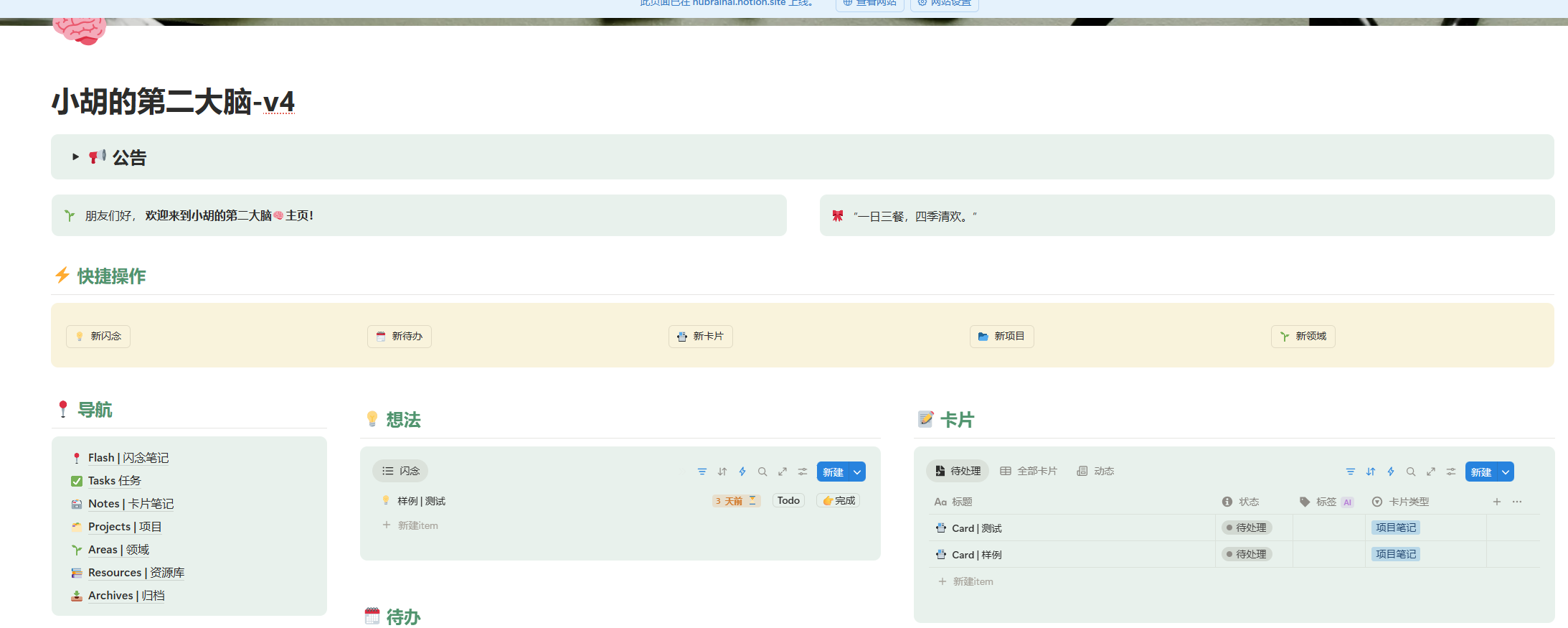Switch to the 全部卡片 view tab
This screenshot has width=1568, height=628.
click(x=1029, y=471)
